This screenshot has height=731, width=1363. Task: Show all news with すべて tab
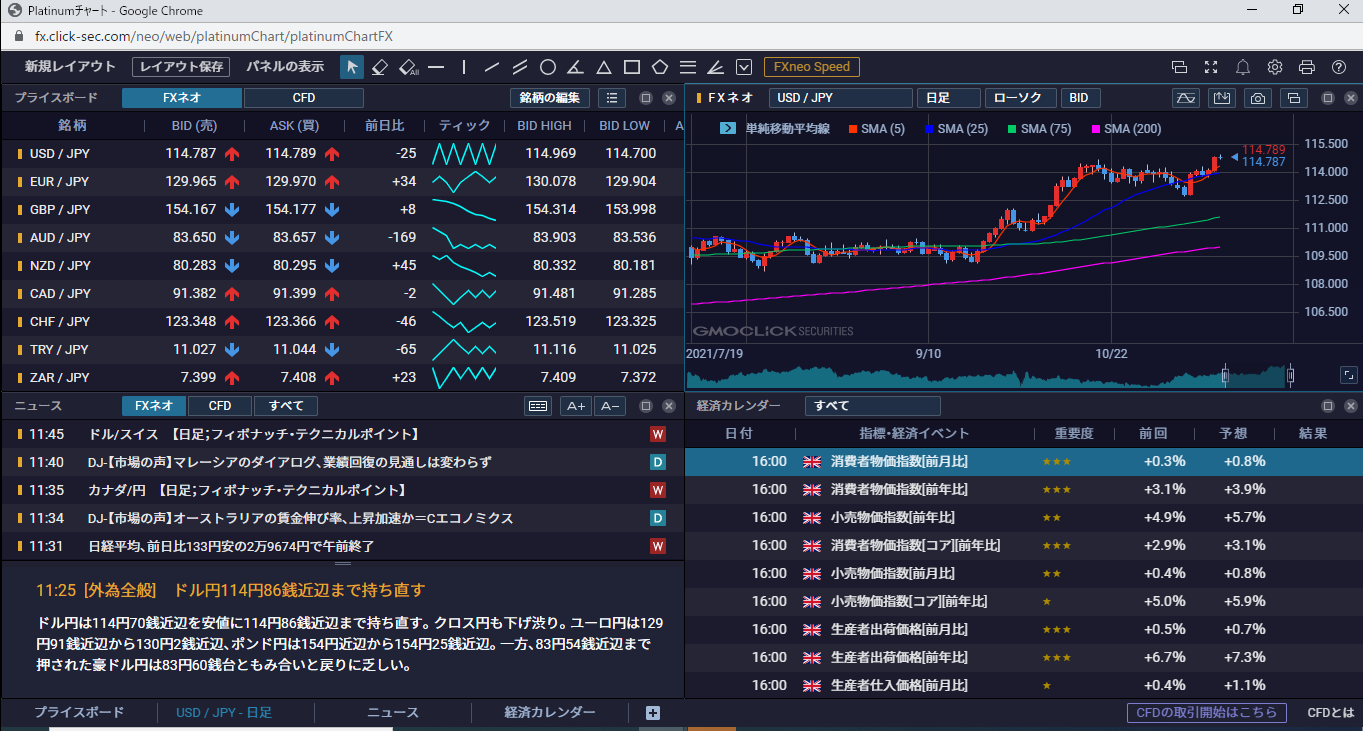pos(285,406)
